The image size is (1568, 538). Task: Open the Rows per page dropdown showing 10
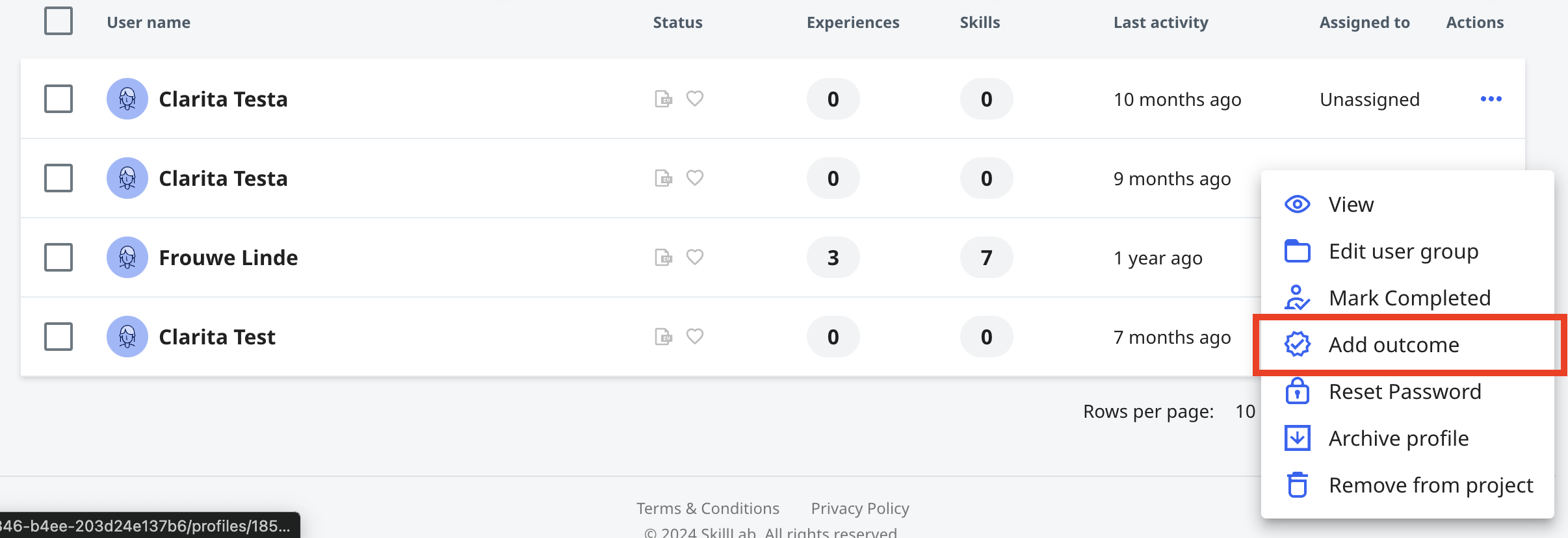point(1245,411)
